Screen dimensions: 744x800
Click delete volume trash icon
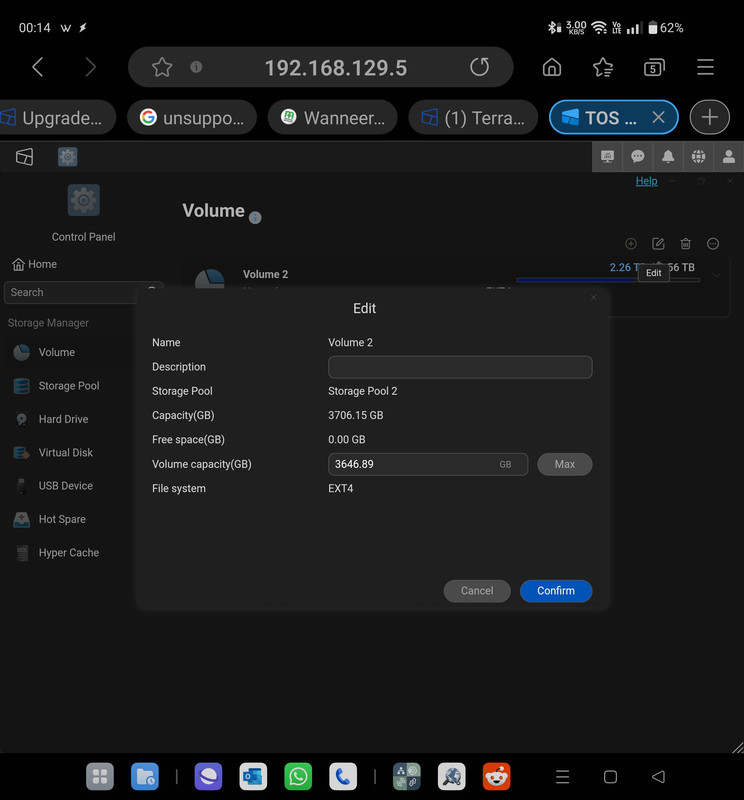click(x=685, y=244)
